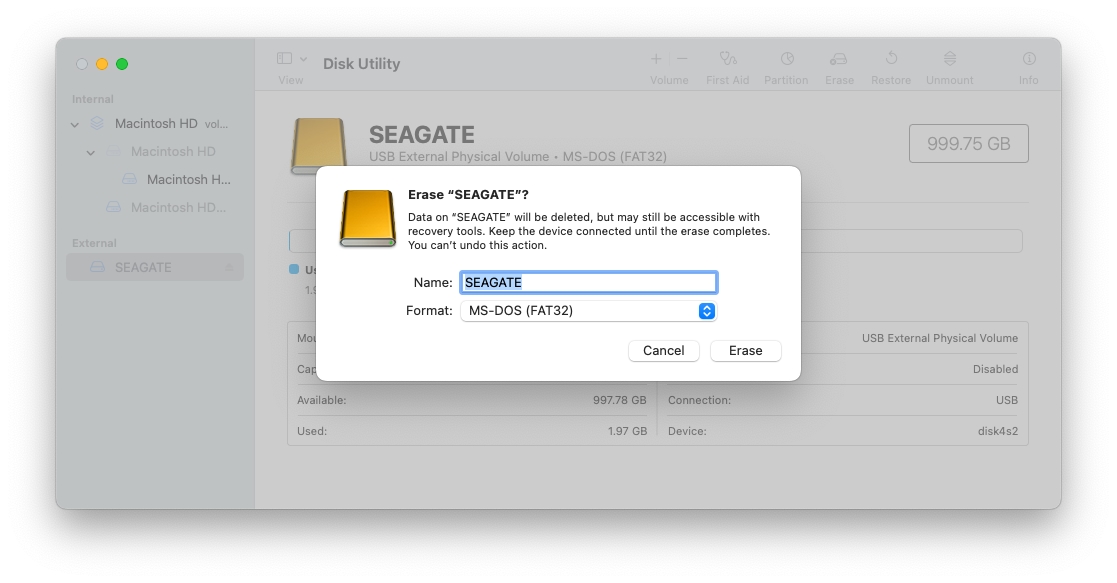Open the Partition tool in the toolbar

point(786,58)
